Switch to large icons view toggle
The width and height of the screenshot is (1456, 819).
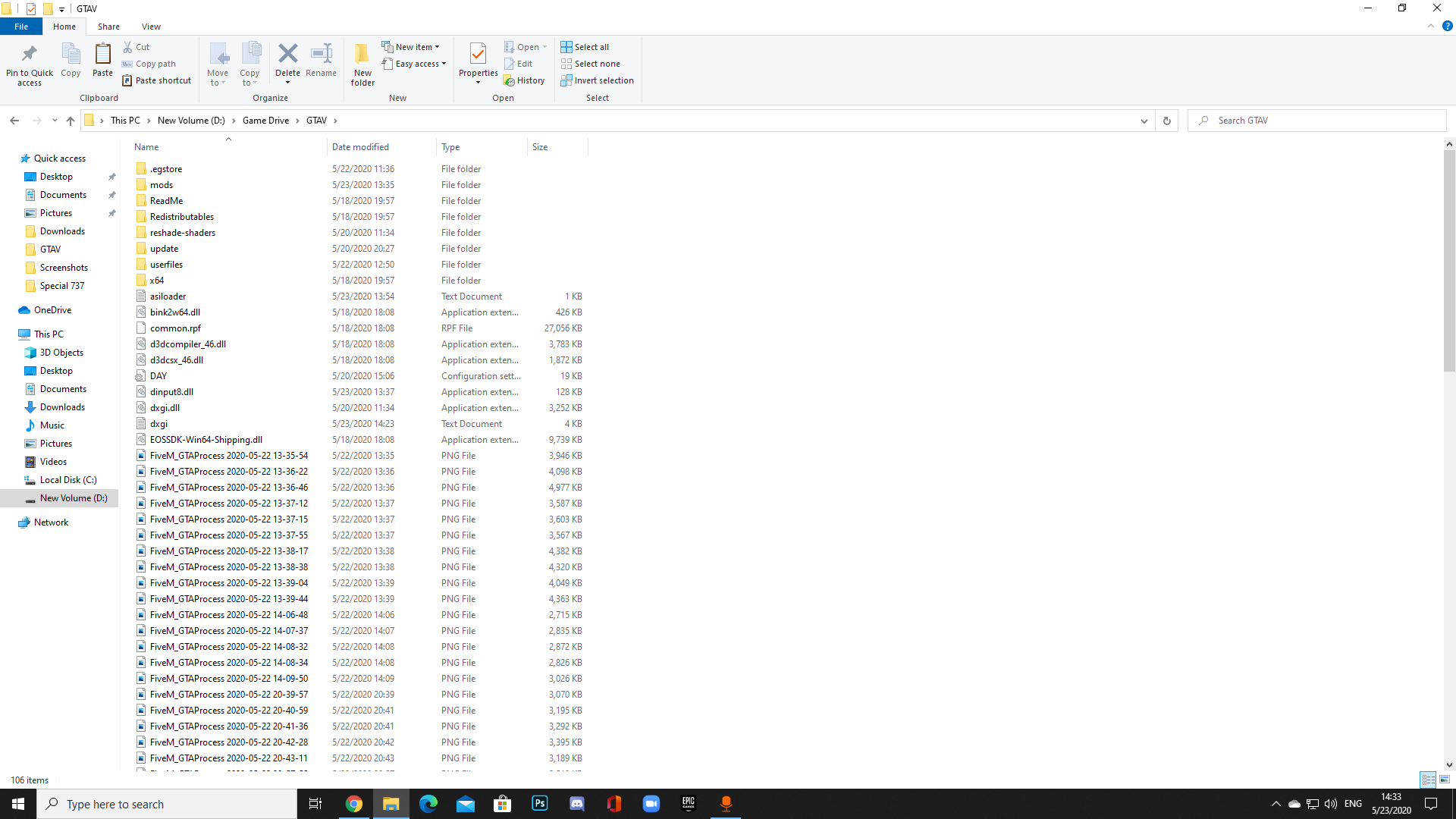1445,780
